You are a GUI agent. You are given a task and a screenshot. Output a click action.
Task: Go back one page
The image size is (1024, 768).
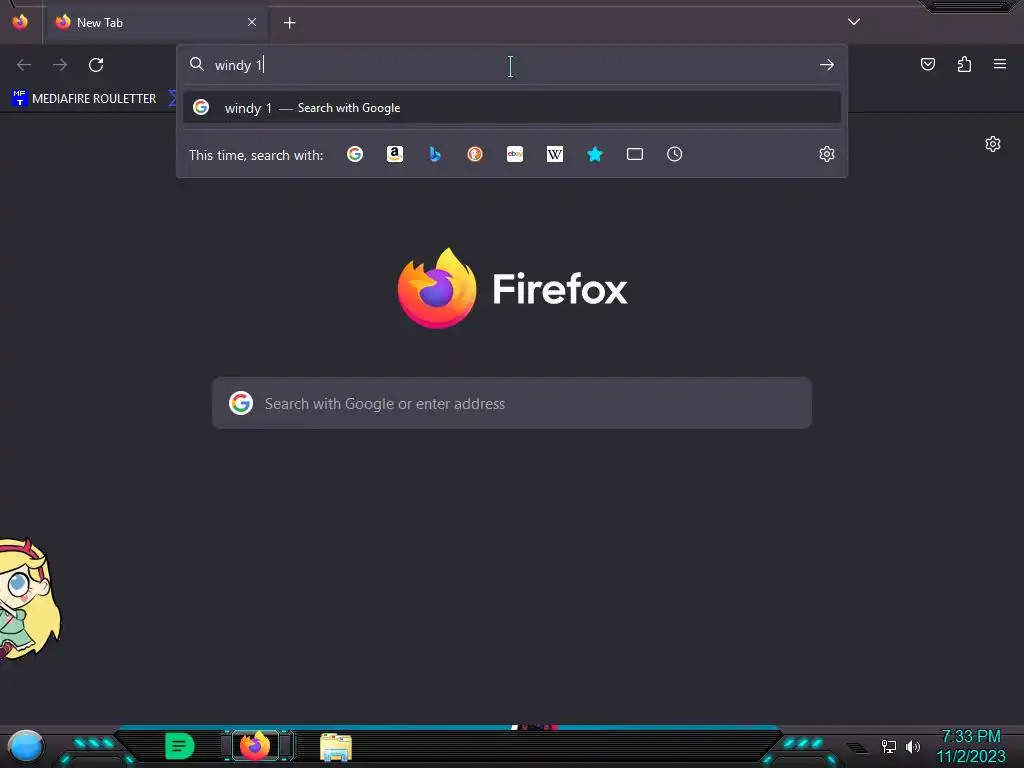click(24, 65)
